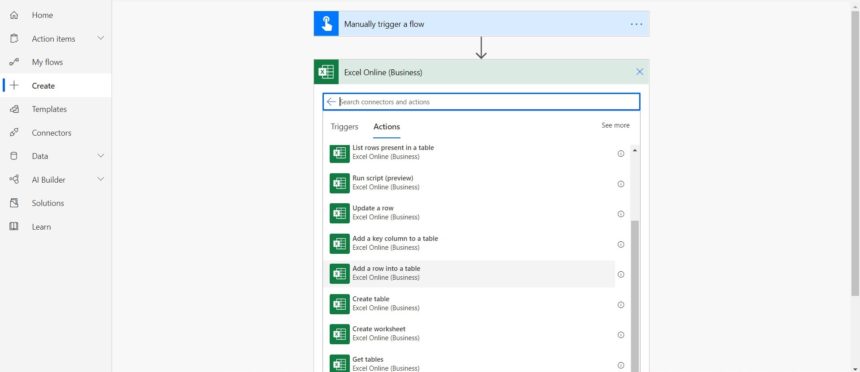Click the Excel Online header icon

(326, 72)
